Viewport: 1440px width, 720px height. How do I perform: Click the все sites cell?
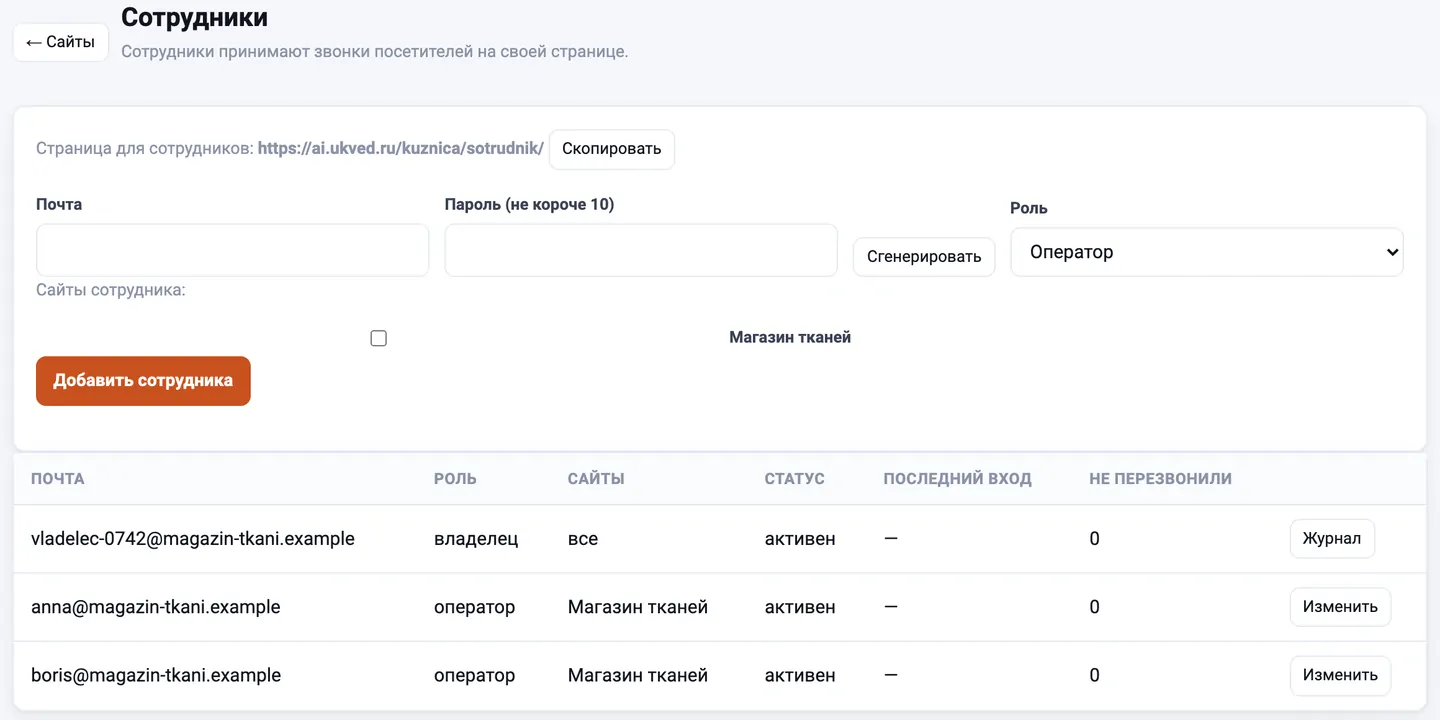click(x=583, y=539)
